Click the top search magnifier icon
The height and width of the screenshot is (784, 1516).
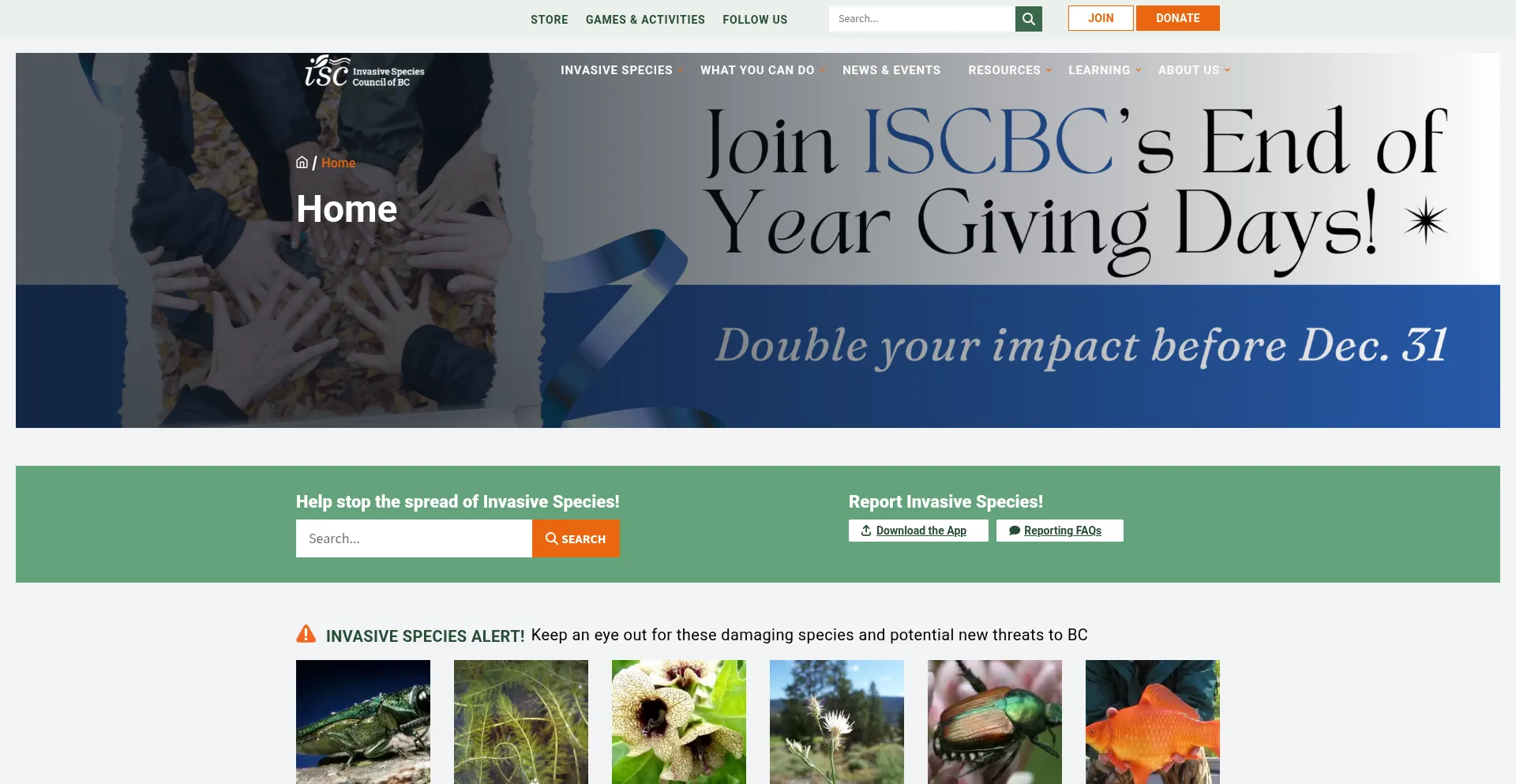[1028, 19]
